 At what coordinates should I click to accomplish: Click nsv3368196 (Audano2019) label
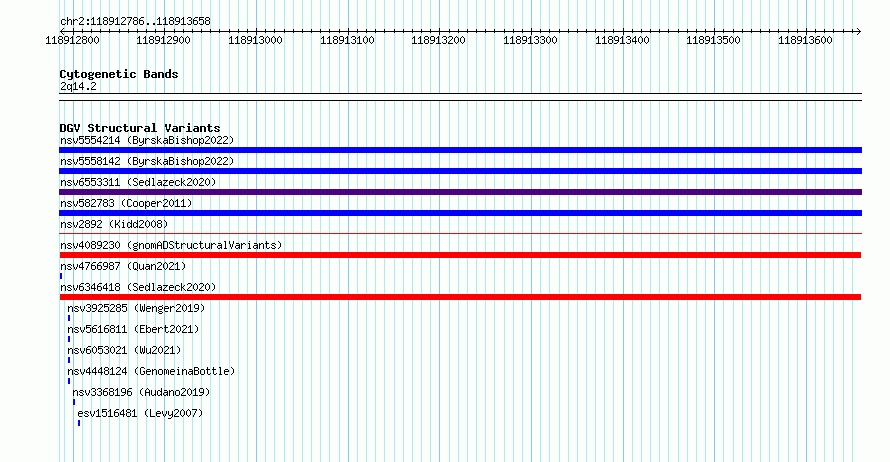[141, 392]
